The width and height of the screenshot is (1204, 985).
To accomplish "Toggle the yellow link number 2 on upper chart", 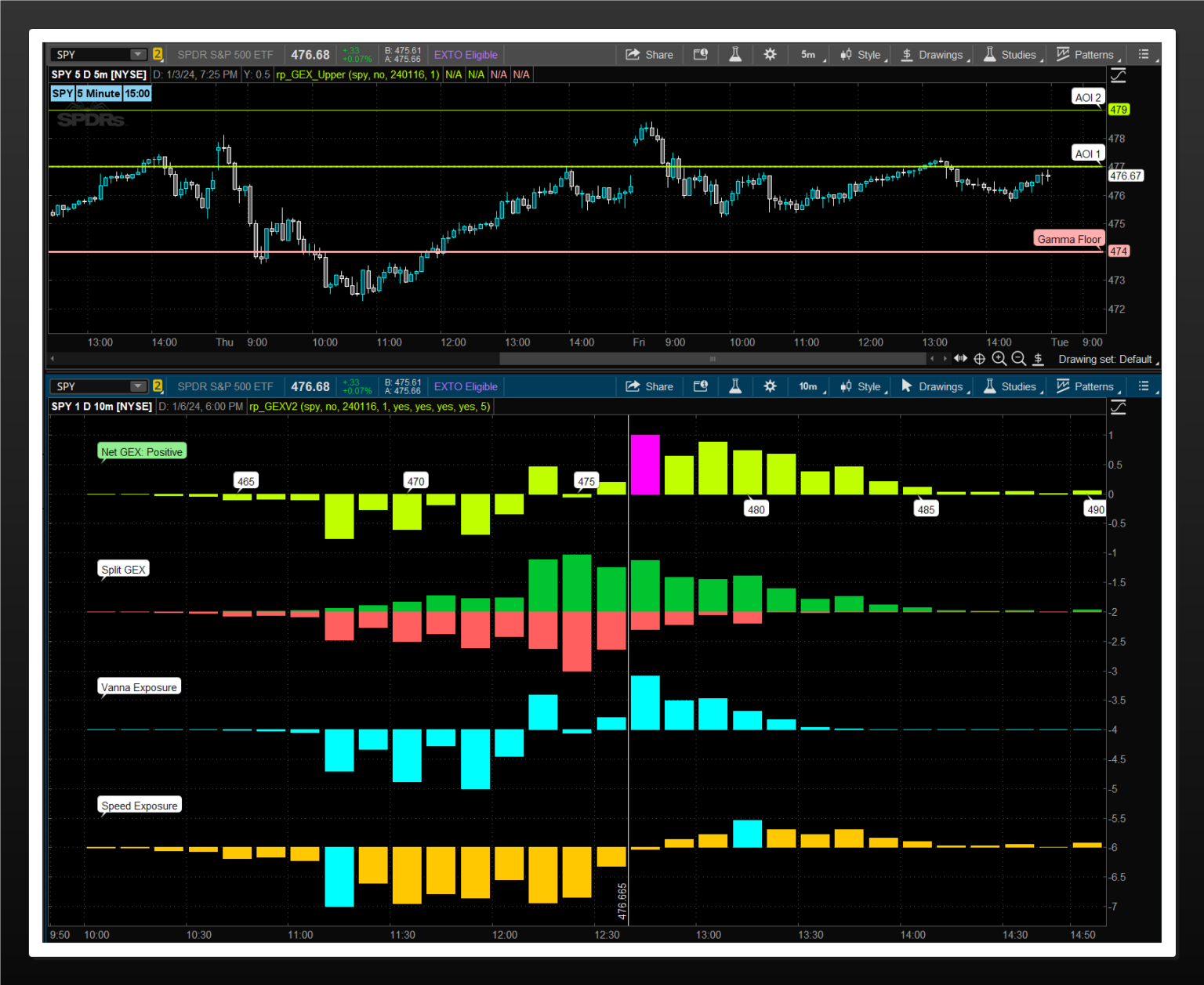I will point(158,54).
